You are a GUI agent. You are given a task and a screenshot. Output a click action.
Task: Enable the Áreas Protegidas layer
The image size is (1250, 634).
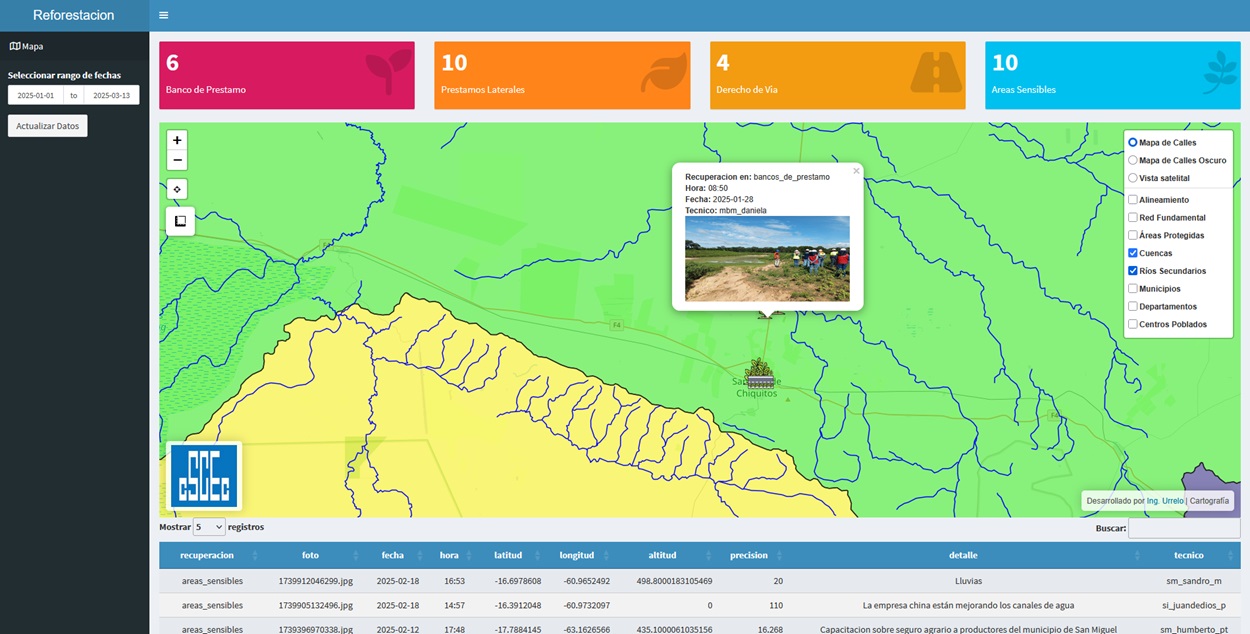point(1133,235)
